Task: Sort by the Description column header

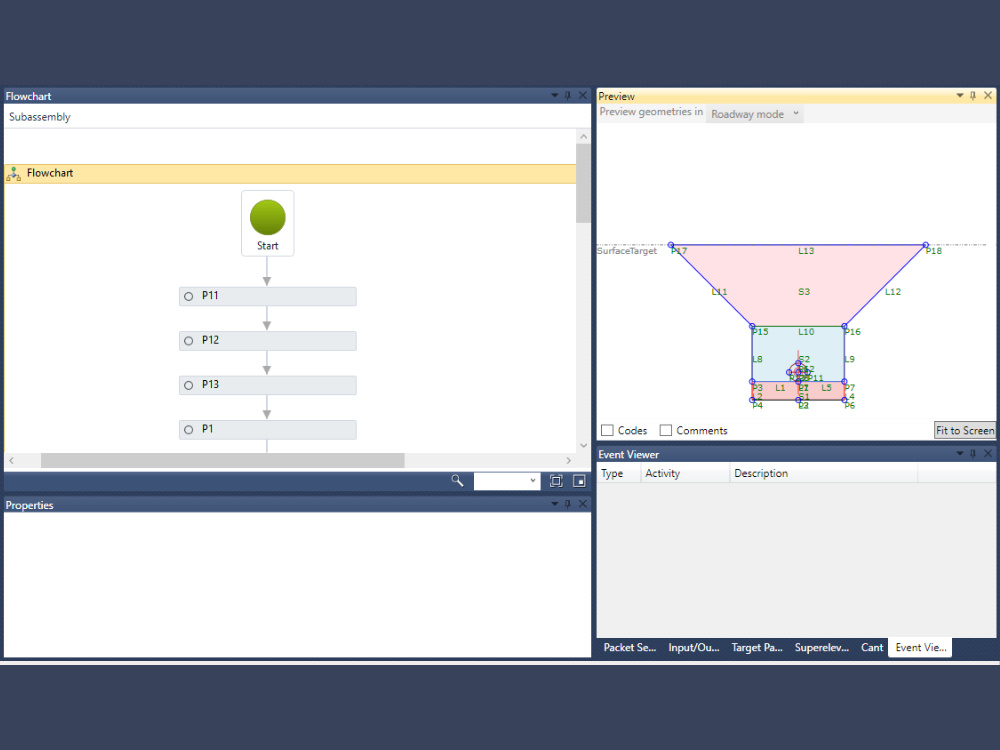Action: pyautogui.click(x=823, y=473)
